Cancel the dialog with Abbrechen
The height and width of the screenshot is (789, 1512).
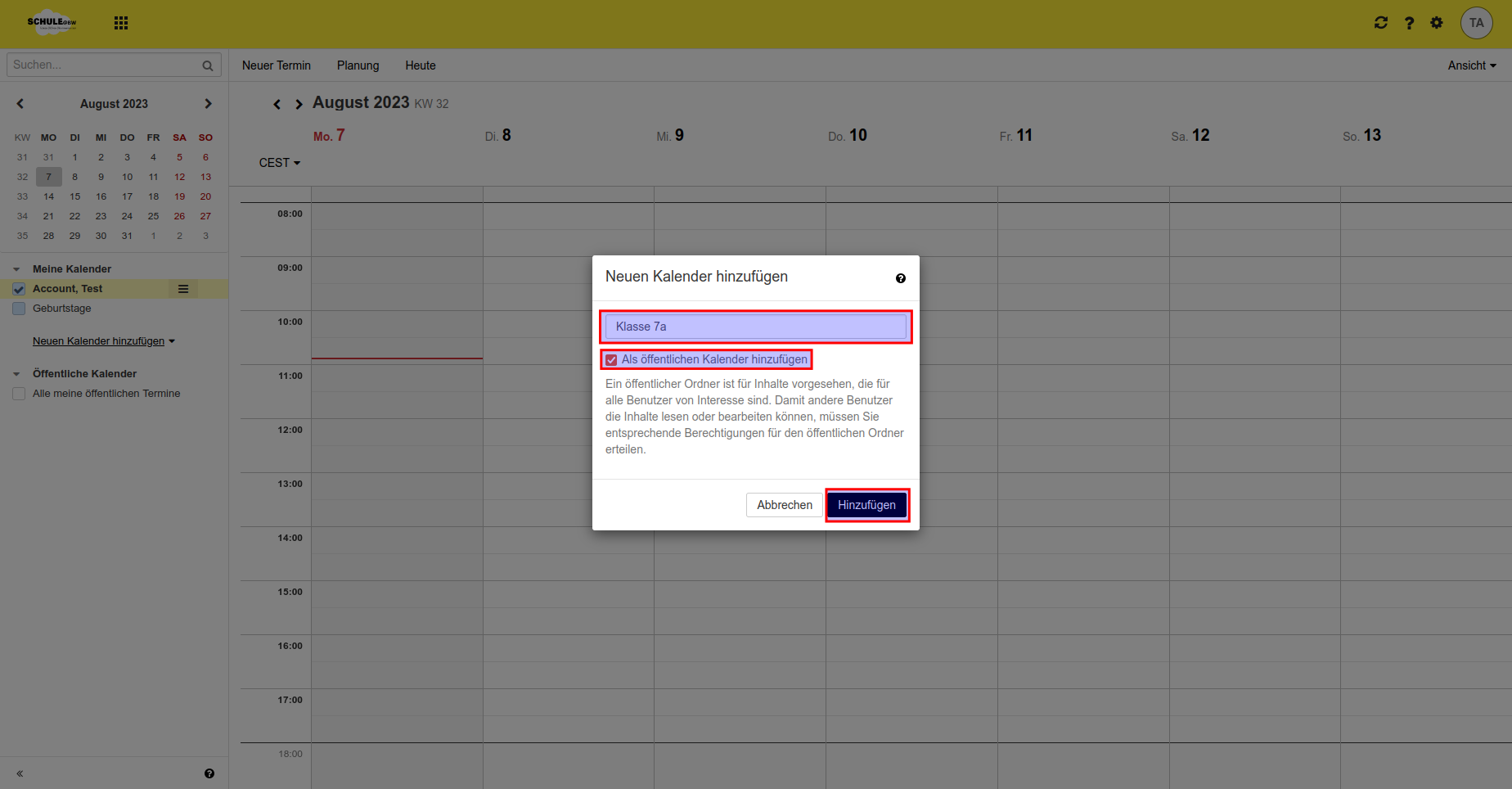coord(784,505)
